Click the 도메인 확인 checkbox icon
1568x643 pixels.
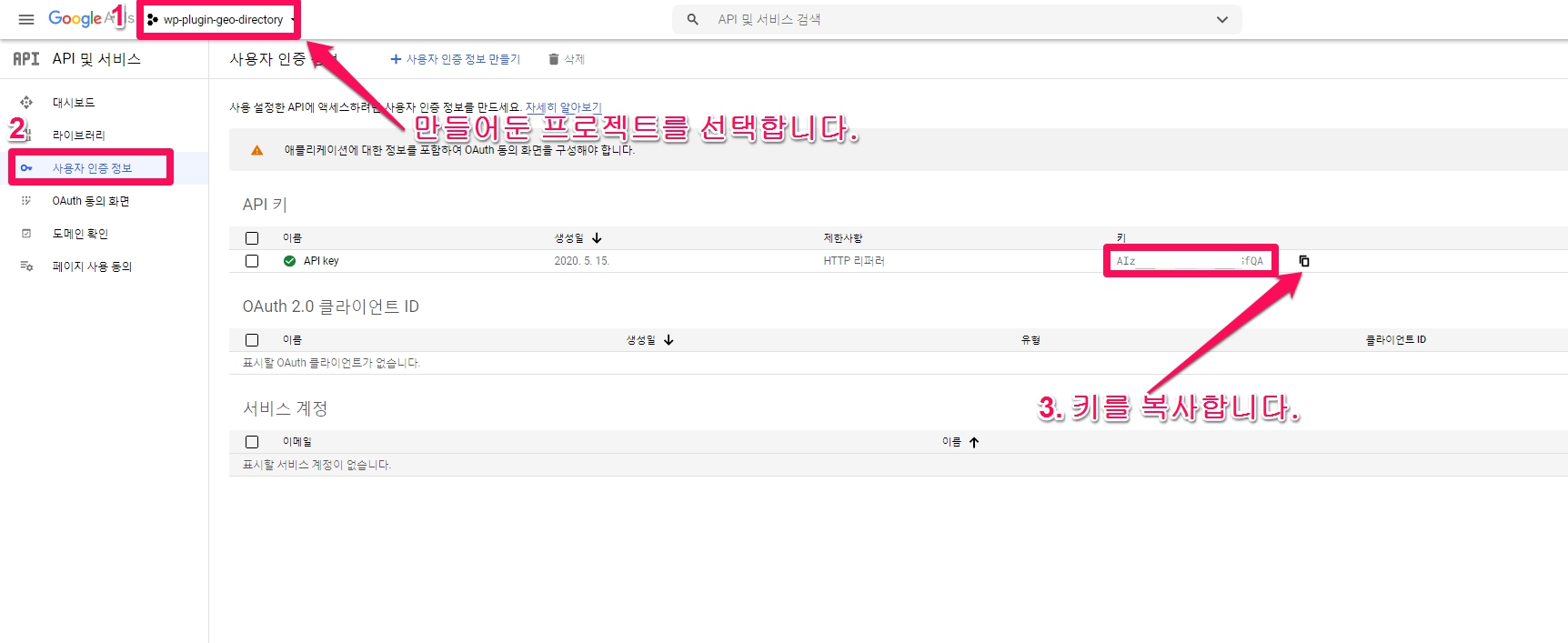(26, 234)
